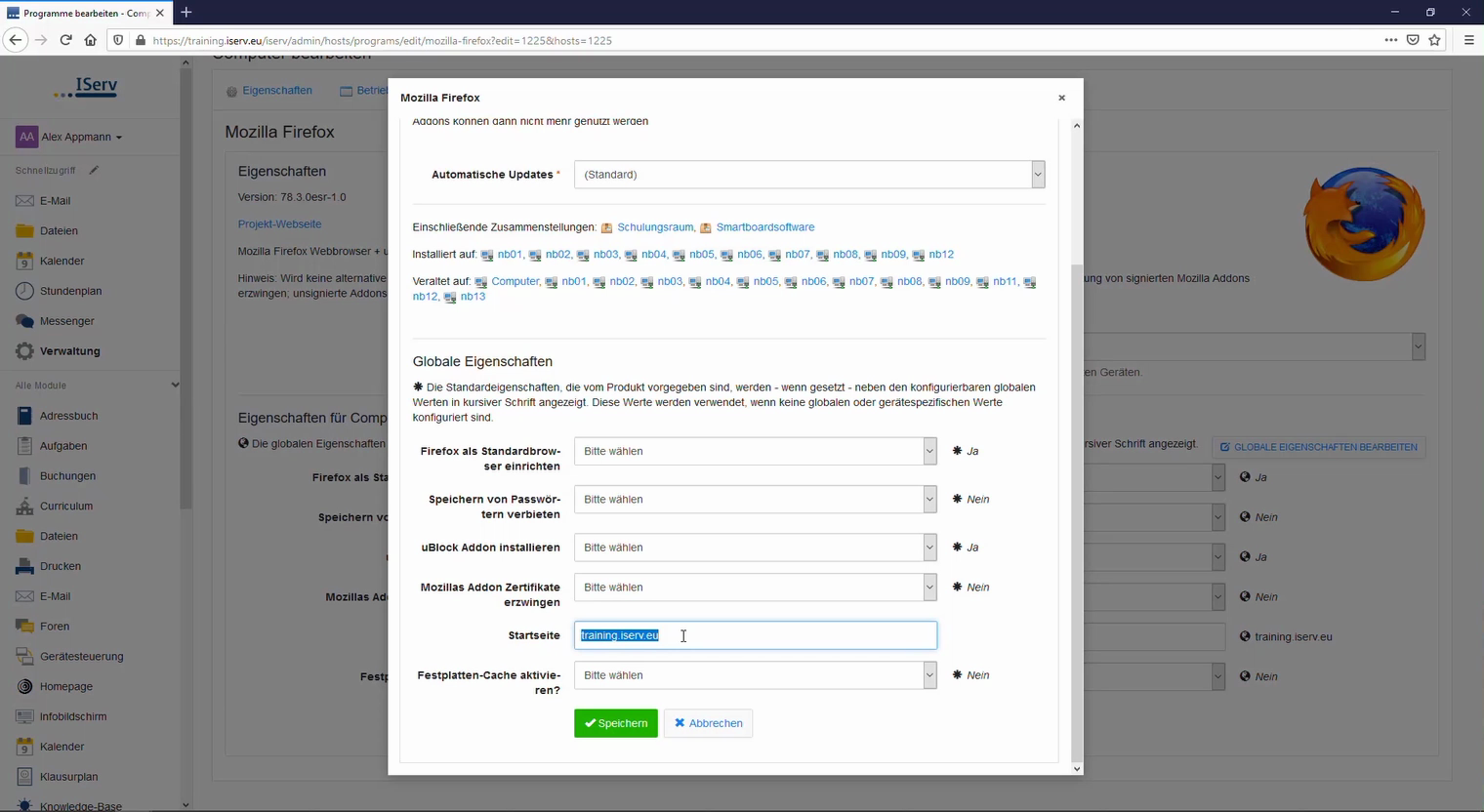Collapse the Alle Module section
1484x812 pixels.
(175, 386)
